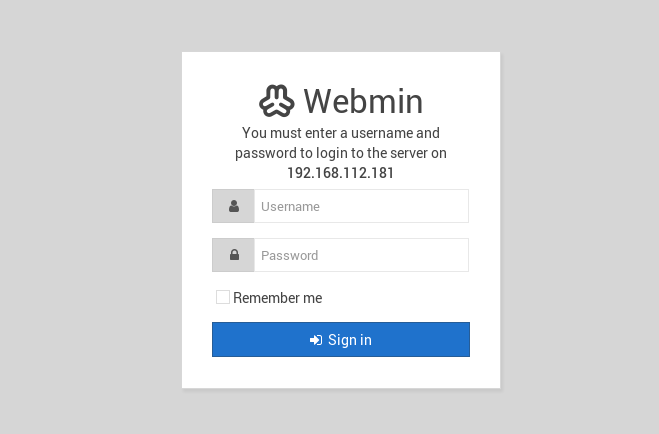Tick the Remember me checkbox

pyautogui.click(x=223, y=297)
